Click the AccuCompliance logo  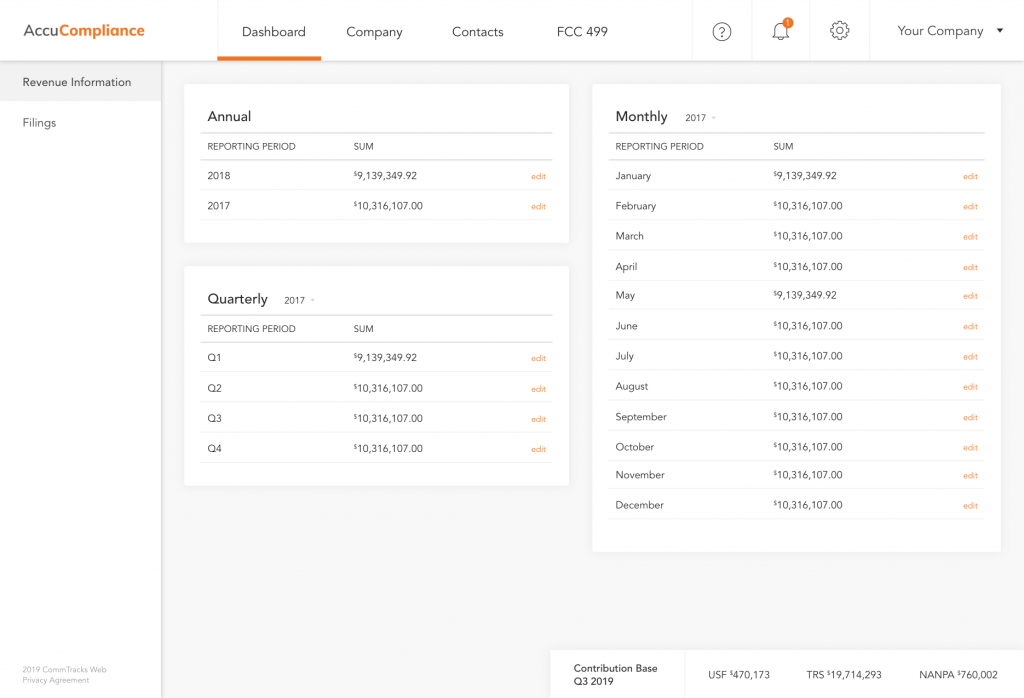coord(84,31)
